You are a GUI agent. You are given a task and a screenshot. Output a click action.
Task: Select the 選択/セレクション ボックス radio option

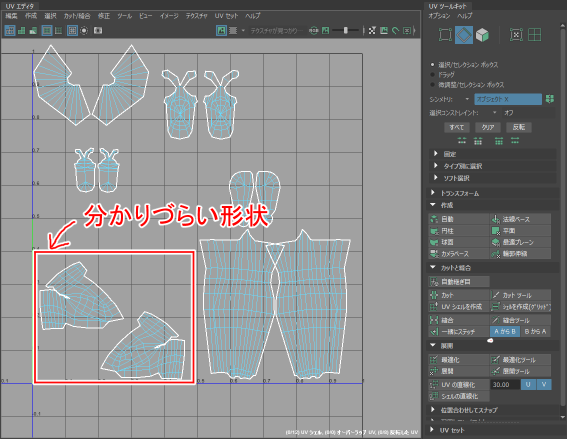432,65
